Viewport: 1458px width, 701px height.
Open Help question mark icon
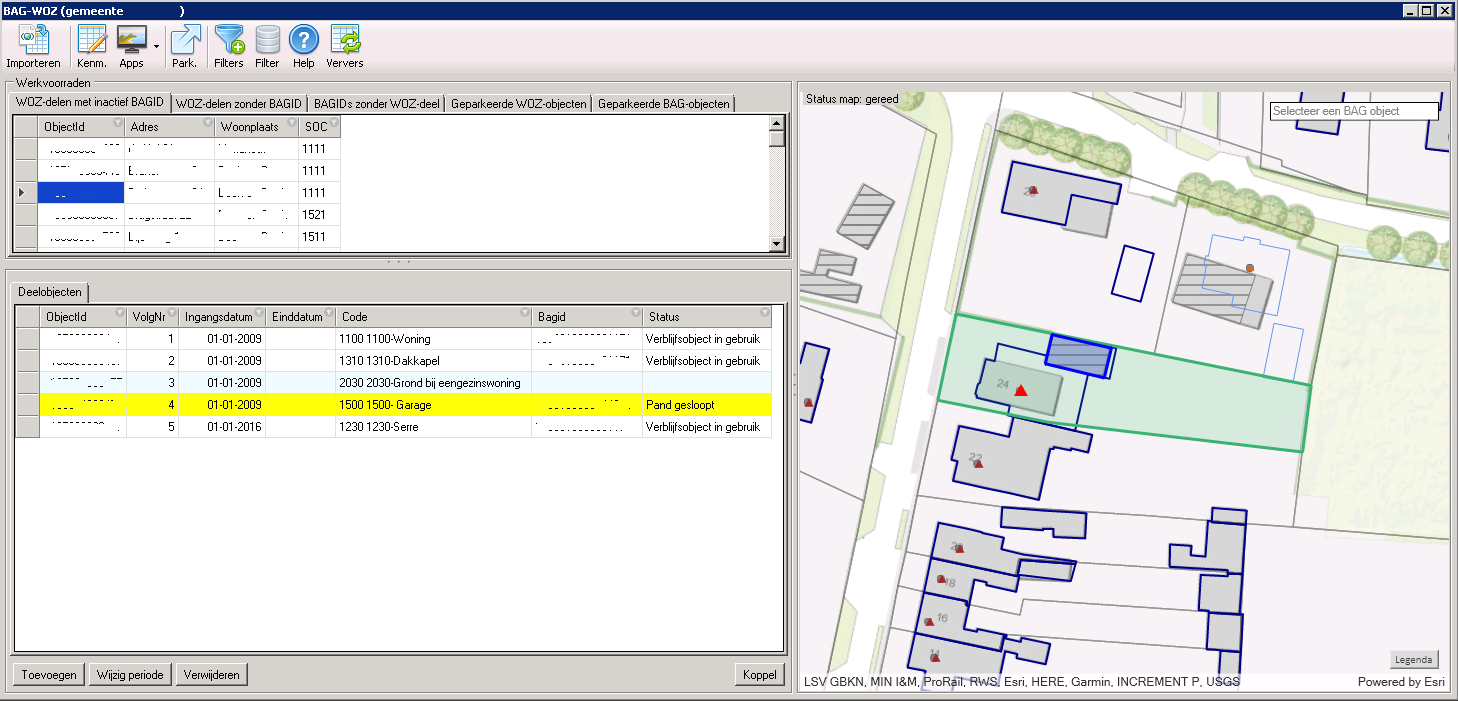[x=304, y=41]
